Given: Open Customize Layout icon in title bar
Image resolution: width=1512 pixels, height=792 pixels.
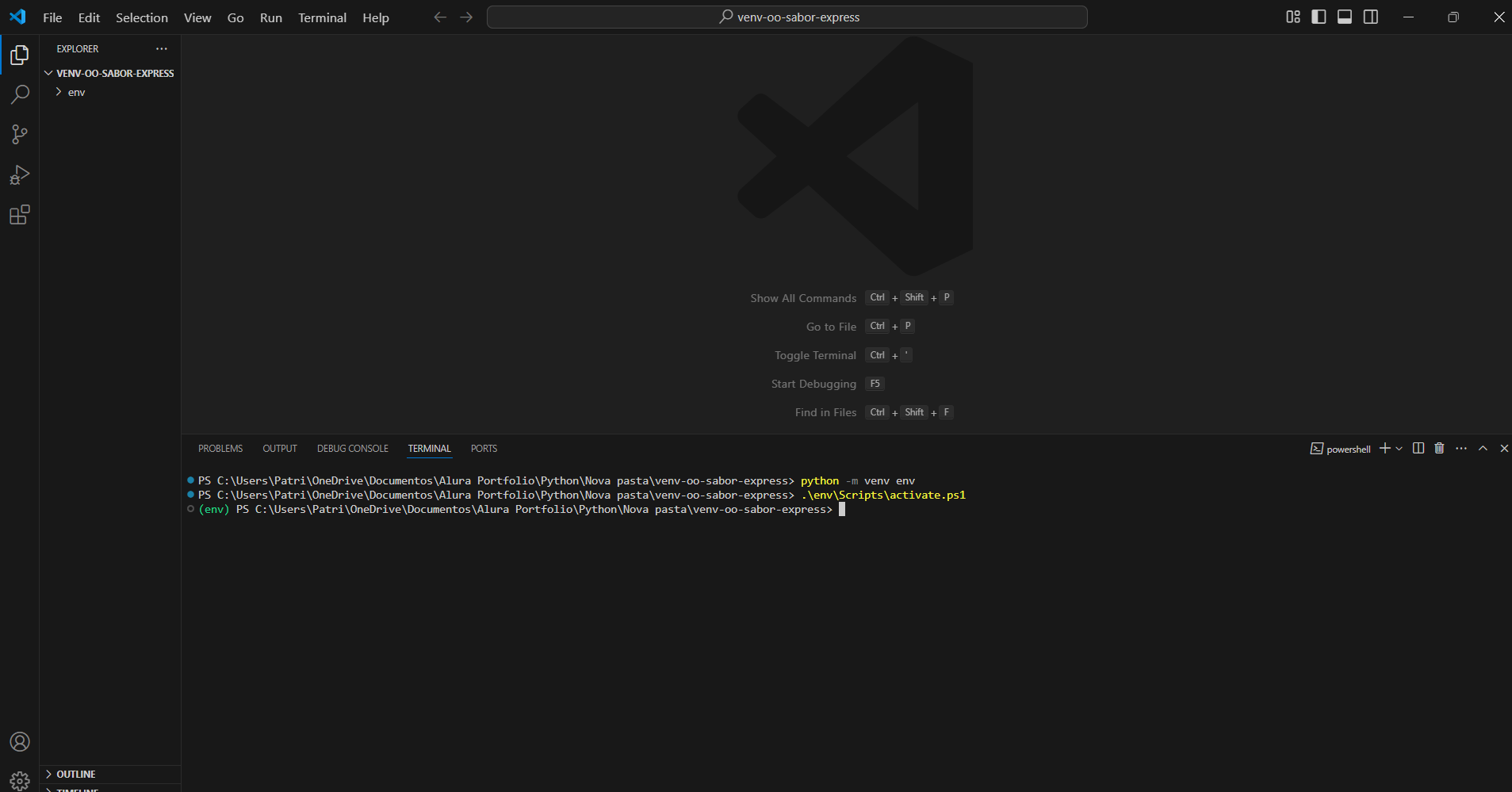Looking at the screenshot, I should (x=1293, y=17).
